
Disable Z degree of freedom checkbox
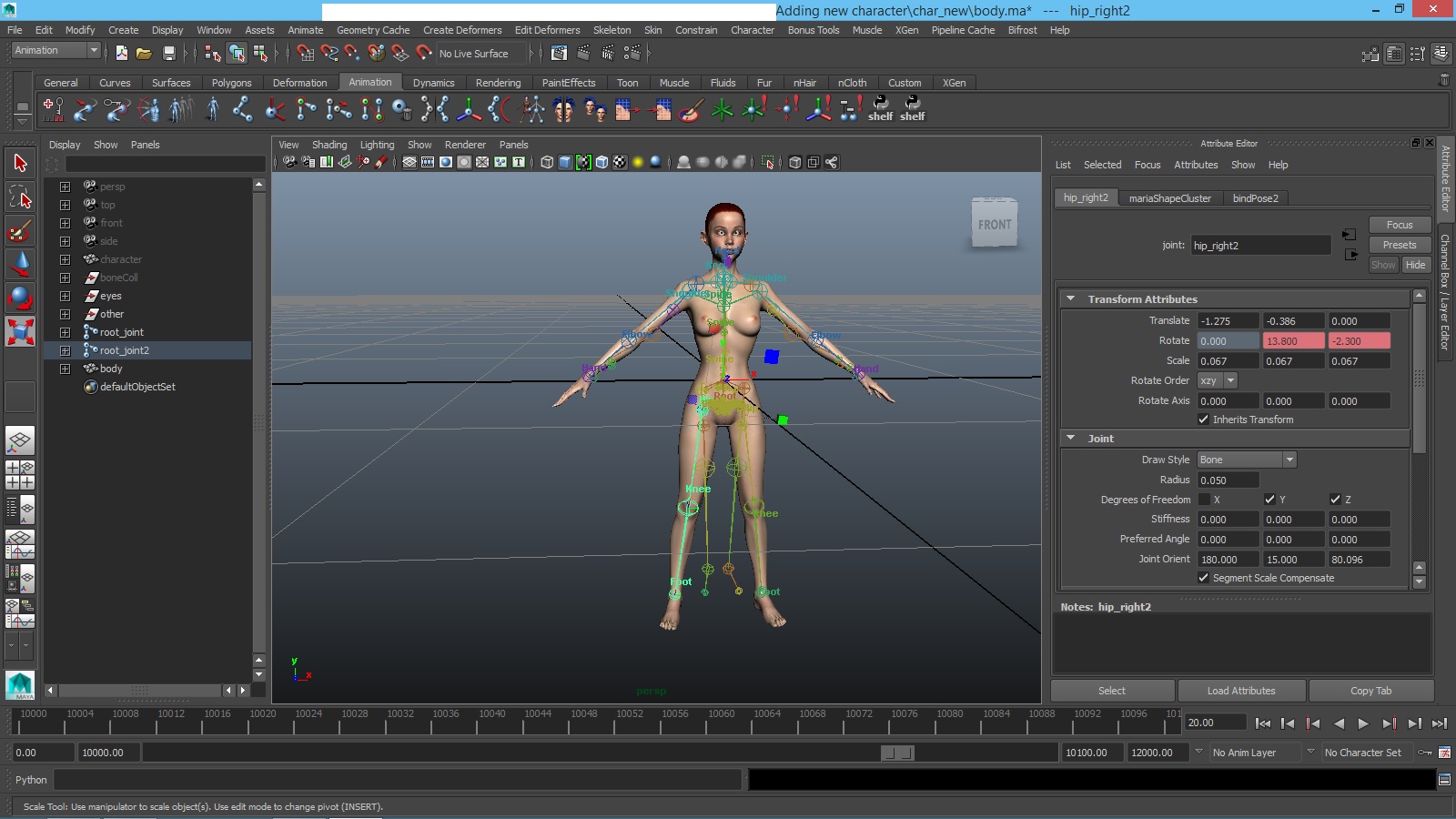coord(1335,500)
